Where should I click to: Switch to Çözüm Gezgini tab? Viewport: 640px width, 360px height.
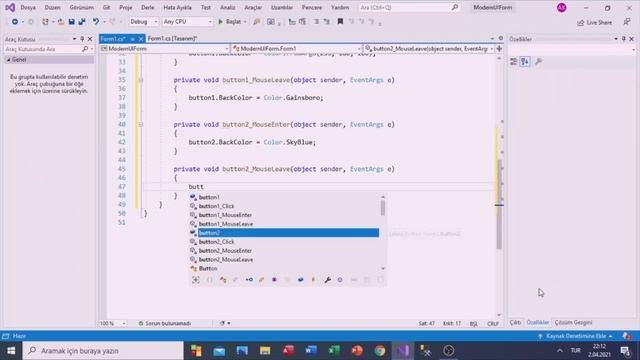pos(573,322)
